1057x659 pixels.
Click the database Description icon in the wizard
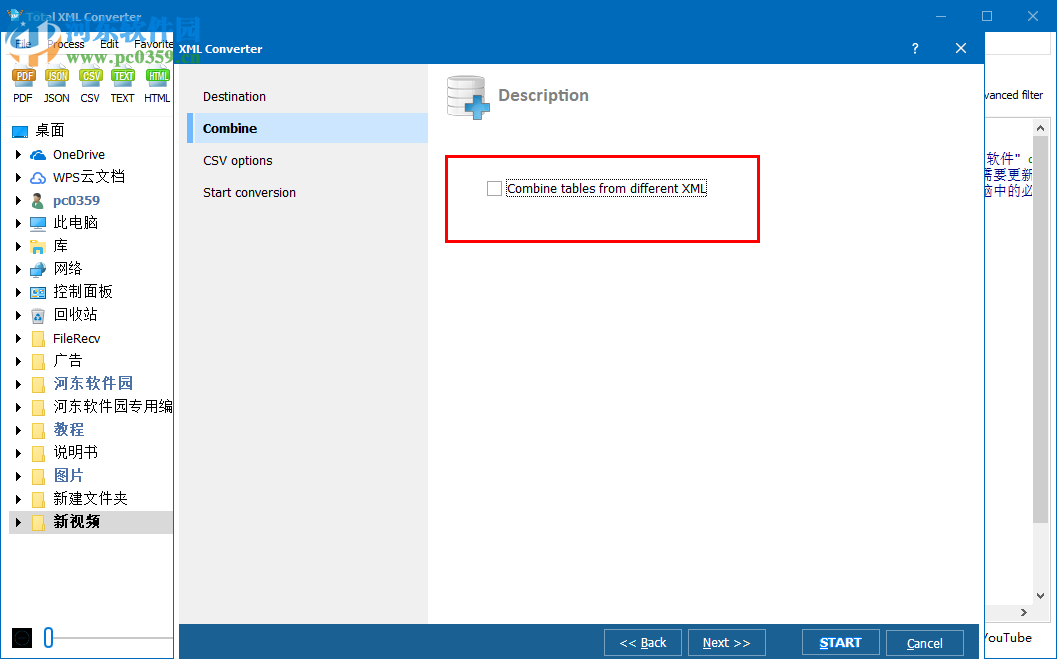pos(467,95)
